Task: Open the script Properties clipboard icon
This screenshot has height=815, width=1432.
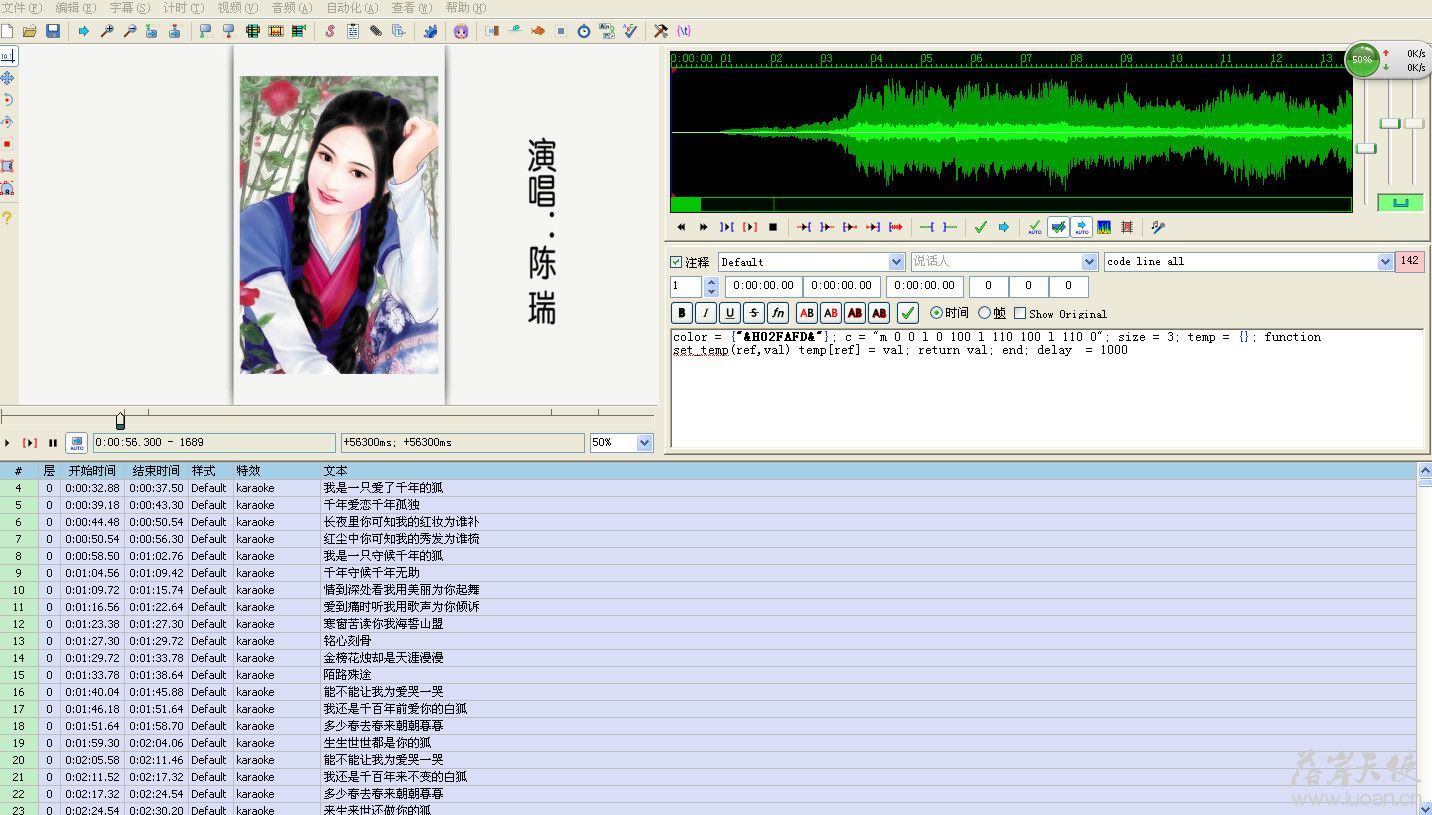Action: coord(353,31)
